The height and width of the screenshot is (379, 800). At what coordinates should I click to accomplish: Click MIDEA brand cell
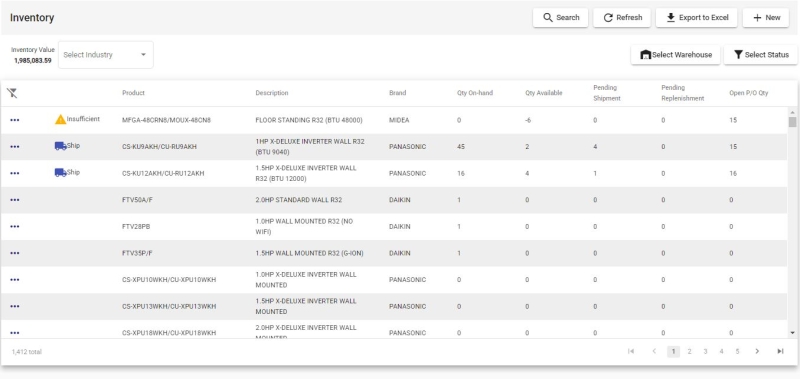[x=399, y=120]
